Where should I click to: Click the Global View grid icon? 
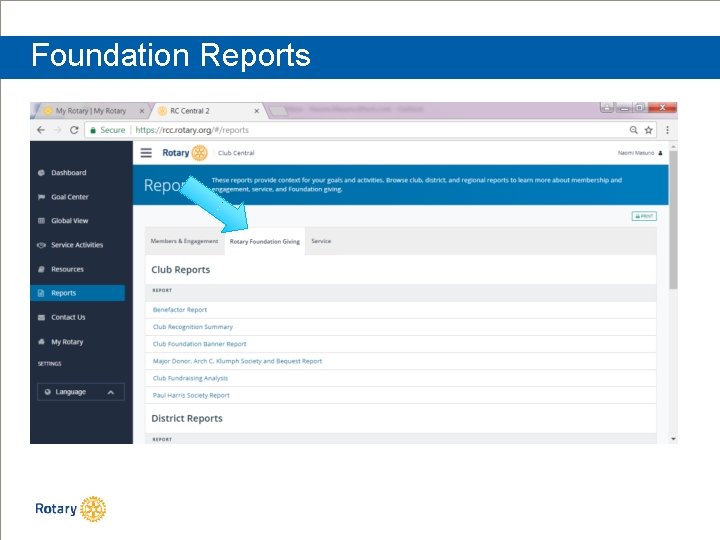[x=41, y=221]
